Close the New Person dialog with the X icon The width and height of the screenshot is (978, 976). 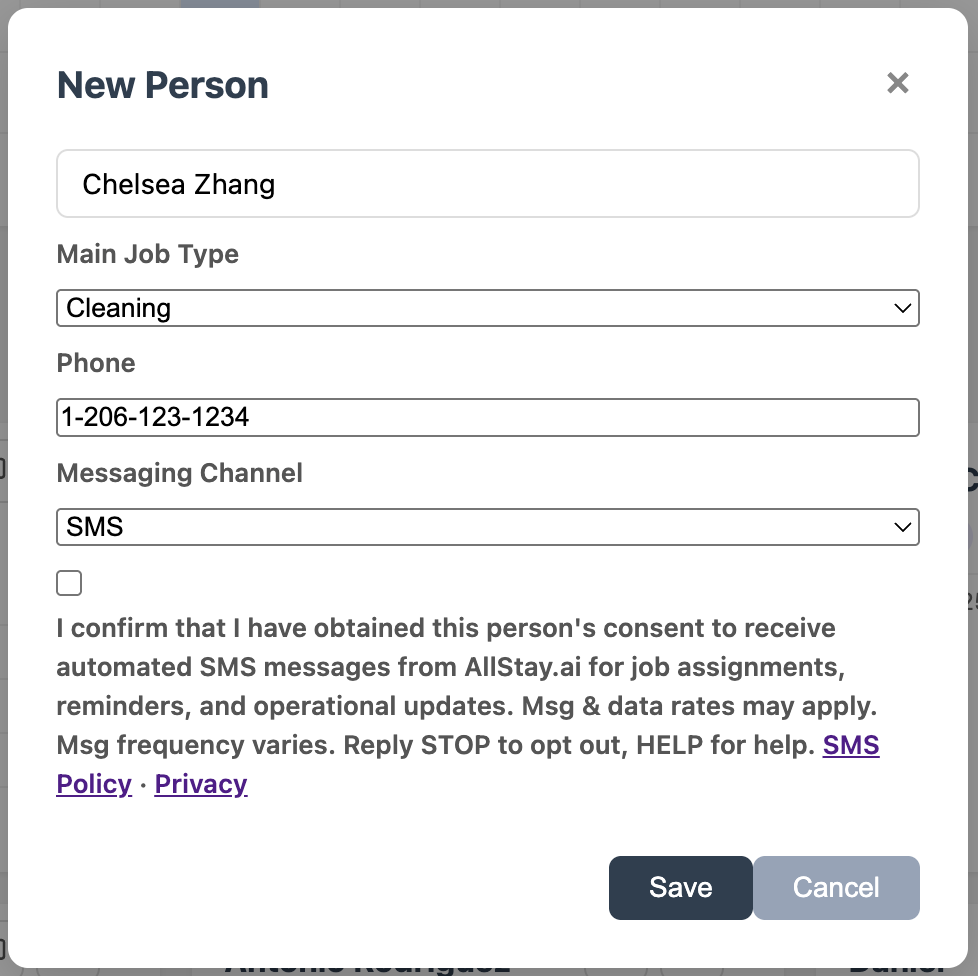tap(897, 84)
